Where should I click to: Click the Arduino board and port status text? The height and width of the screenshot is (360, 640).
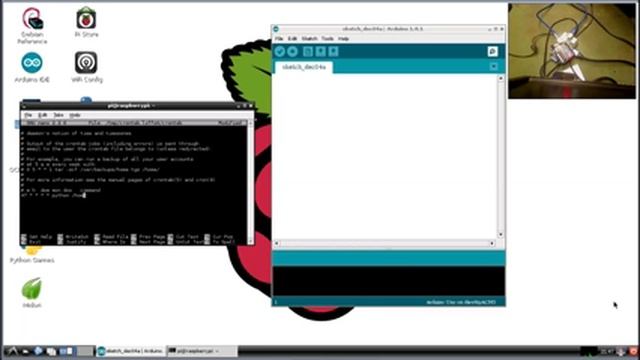461,302
